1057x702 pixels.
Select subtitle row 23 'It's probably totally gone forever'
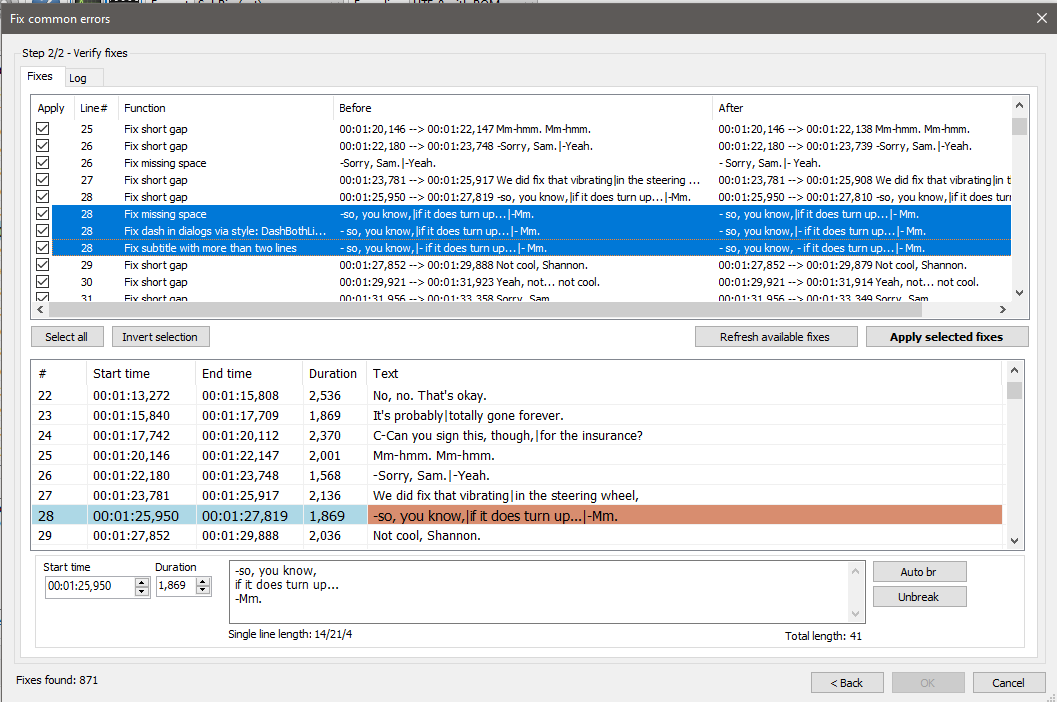click(517, 415)
